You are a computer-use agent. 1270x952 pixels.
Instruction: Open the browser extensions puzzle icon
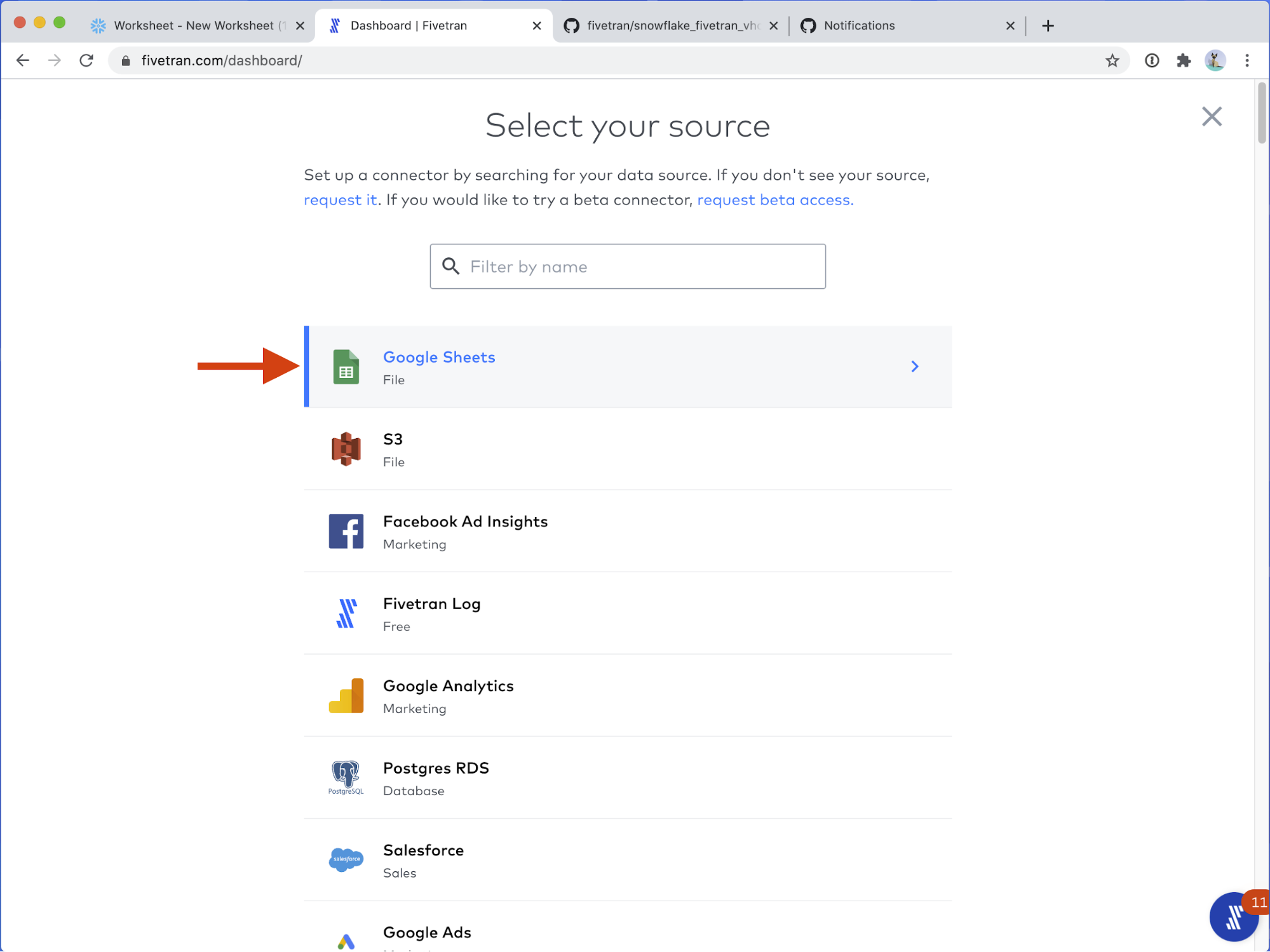click(x=1183, y=60)
